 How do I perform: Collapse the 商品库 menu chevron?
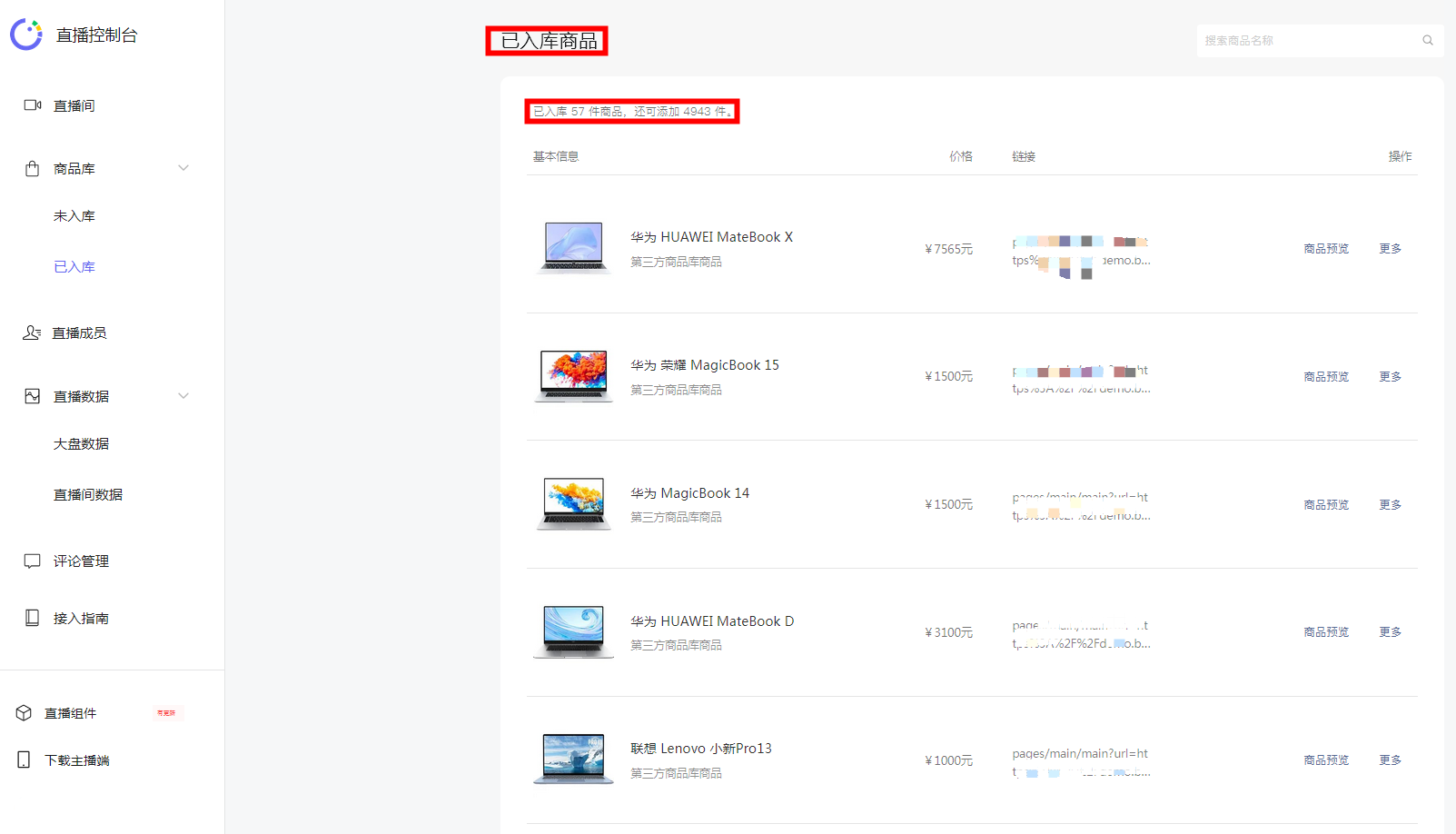tap(183, 168)
